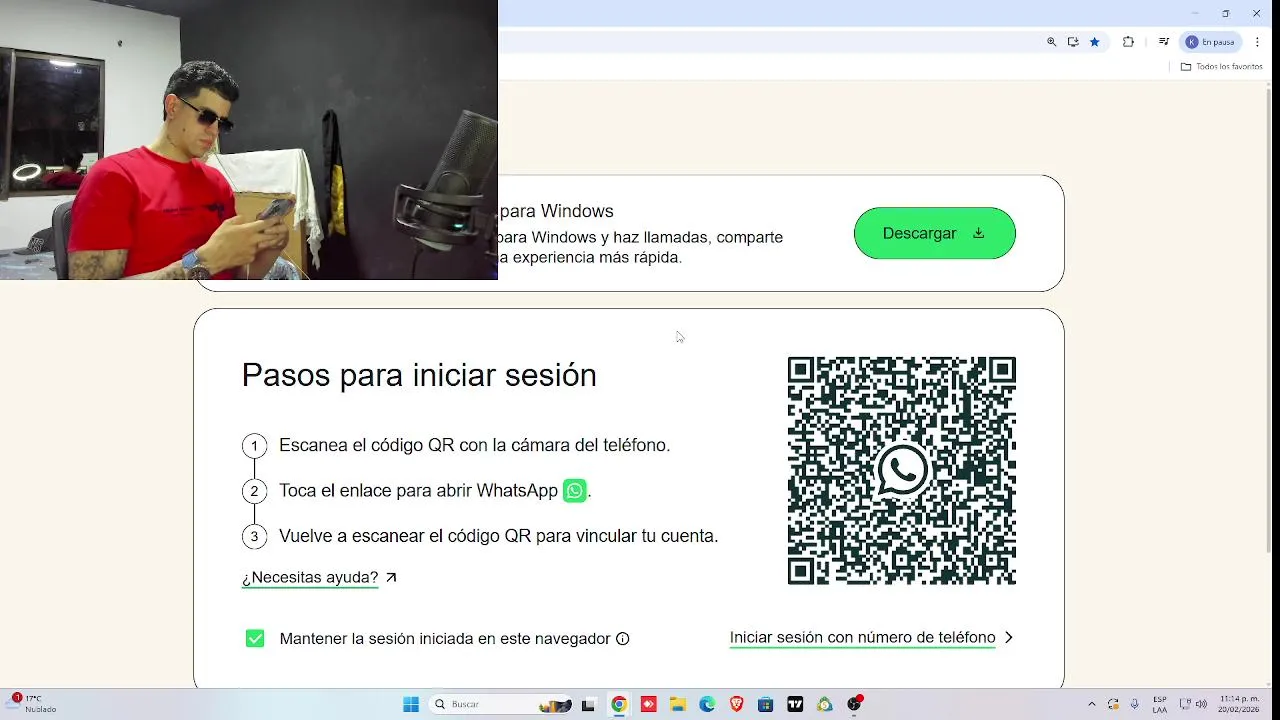The width and height of the screenshot is (1280, 720).
Task: Open the red app icon next to Chrome in taskbar
Action: [648, 704]
